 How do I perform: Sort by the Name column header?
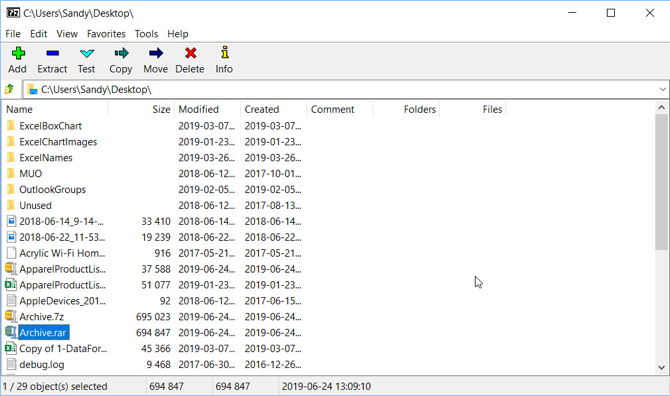point(55,109)
